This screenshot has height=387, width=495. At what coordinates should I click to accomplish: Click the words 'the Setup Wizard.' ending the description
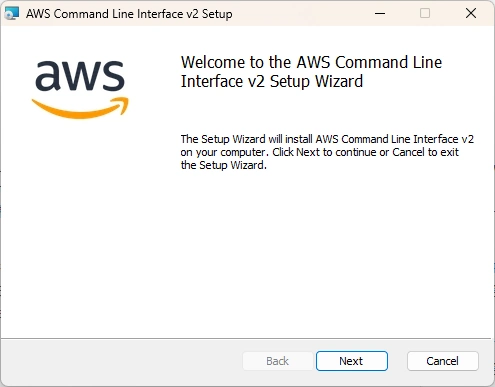[224, 165]
